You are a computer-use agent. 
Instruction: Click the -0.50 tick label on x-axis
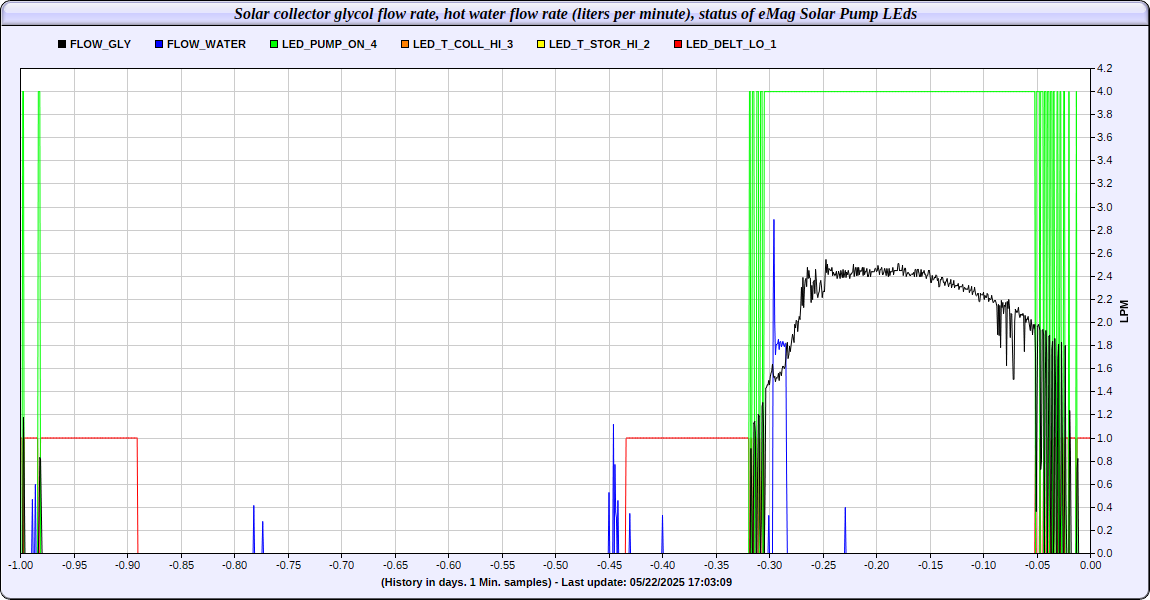pos(555,565)
